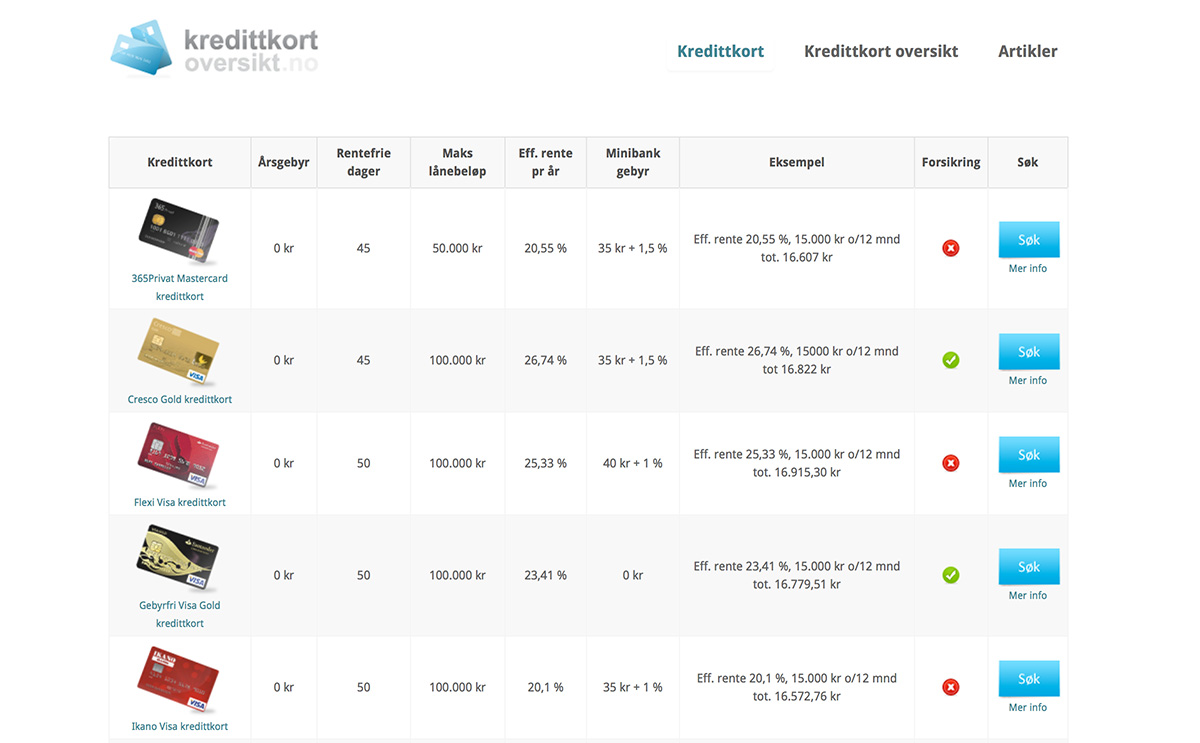Click green insurance checkmark for Gebyrfri Visa Gold

coord(951,575)
